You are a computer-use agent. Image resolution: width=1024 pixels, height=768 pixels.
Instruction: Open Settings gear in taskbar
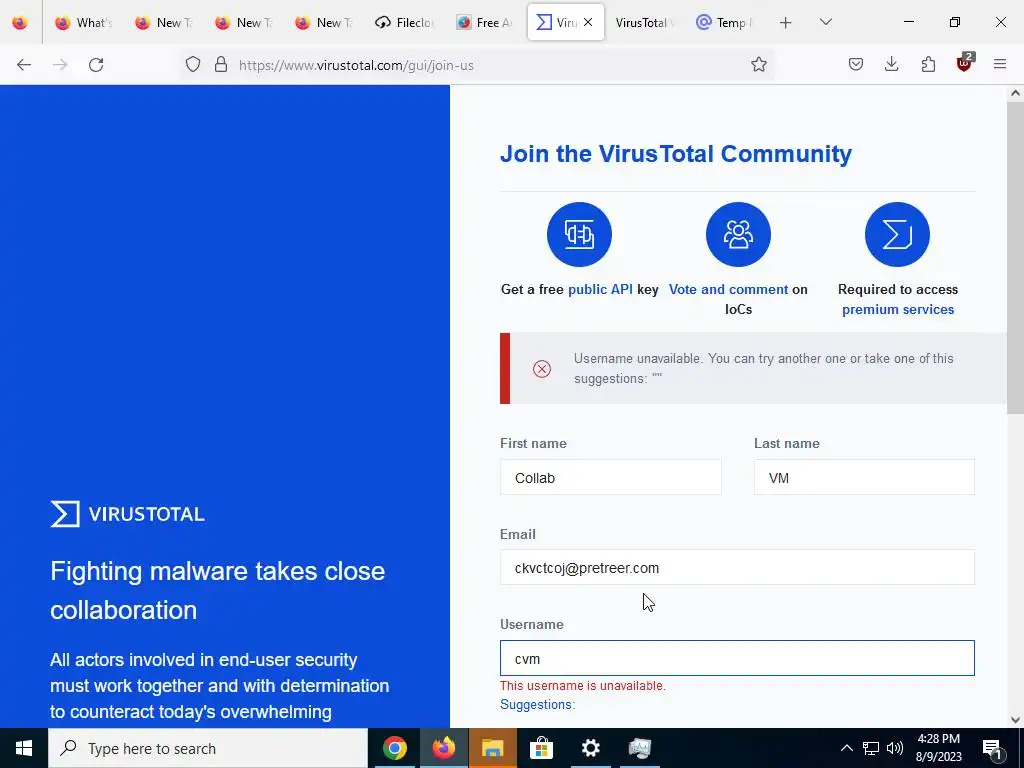(x=590, y=748)
